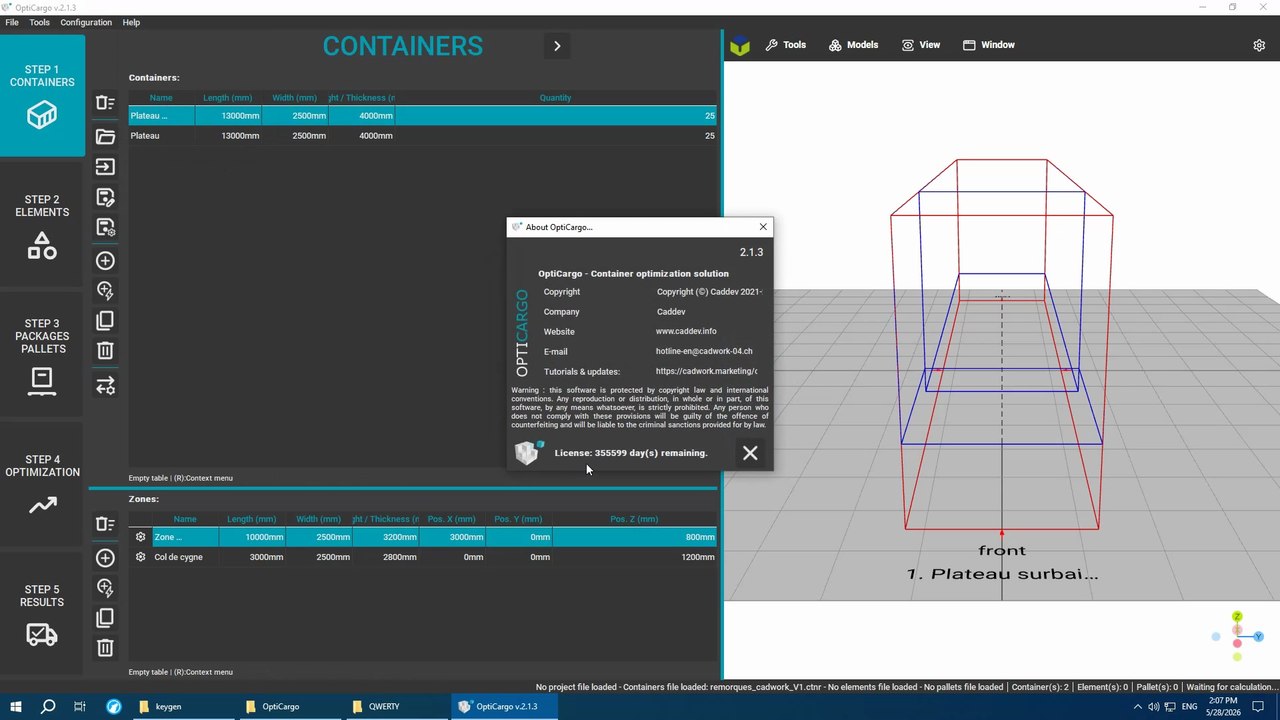
Task: Open save settings with the disk-and-gear icon
Action: tap(105, 228)
